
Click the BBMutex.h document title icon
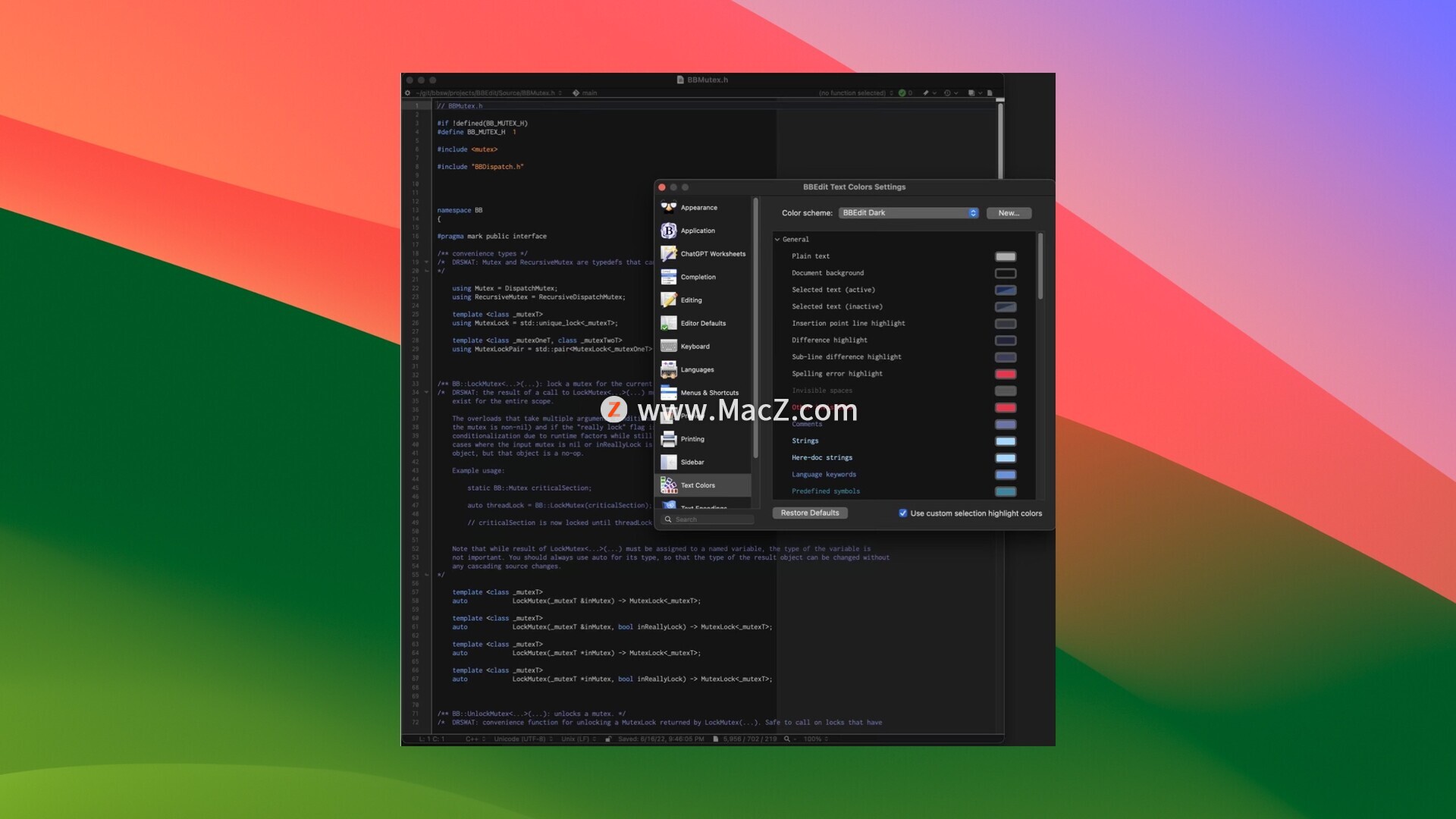tap(680, 80)
